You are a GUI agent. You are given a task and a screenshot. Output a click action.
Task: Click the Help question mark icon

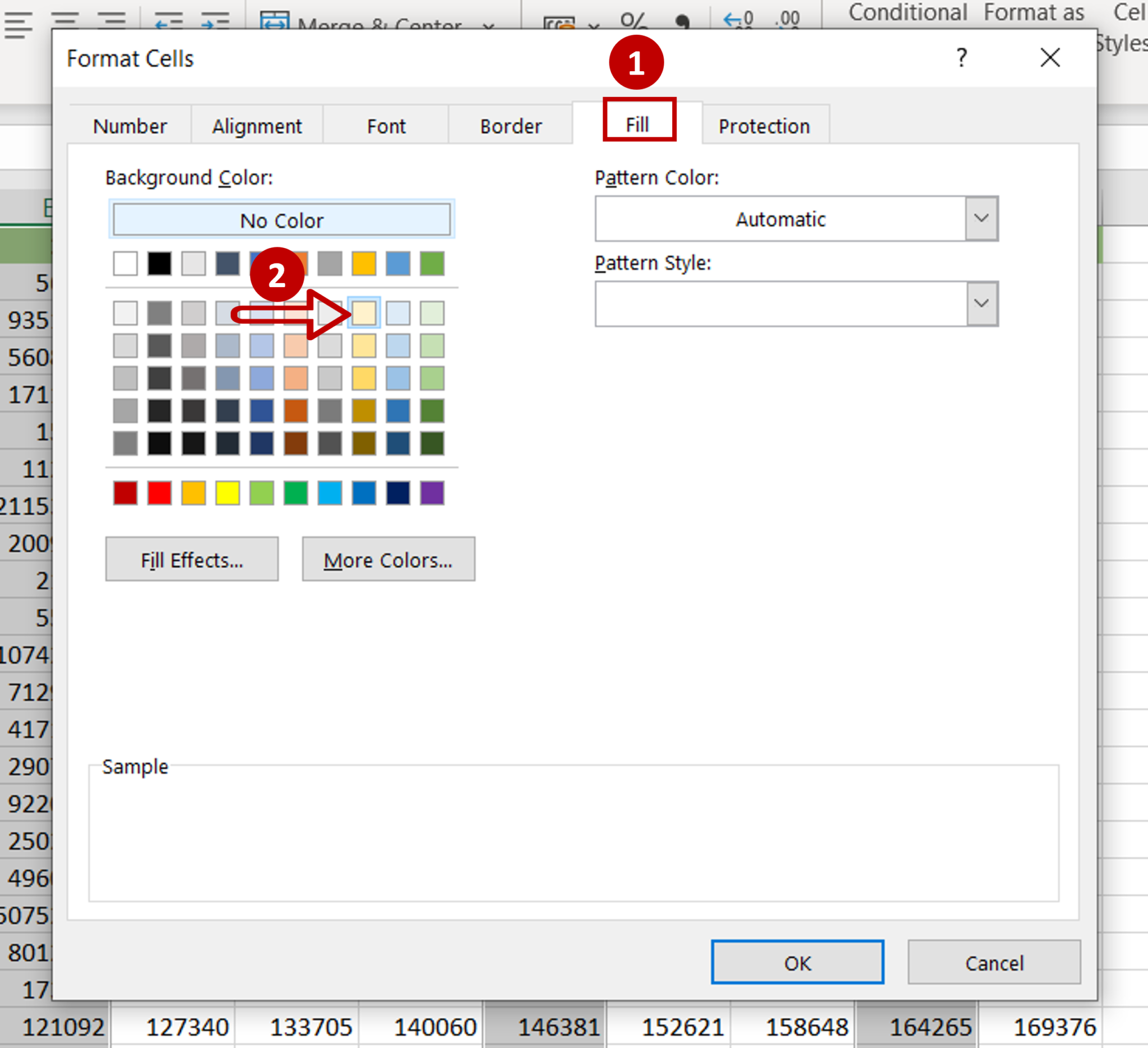coord(961,58)
